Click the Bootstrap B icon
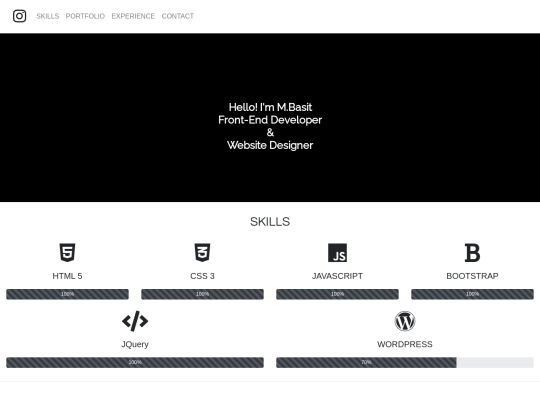This screenshot has height=405, width=540. pyautogui.click(x=472, y=253)
